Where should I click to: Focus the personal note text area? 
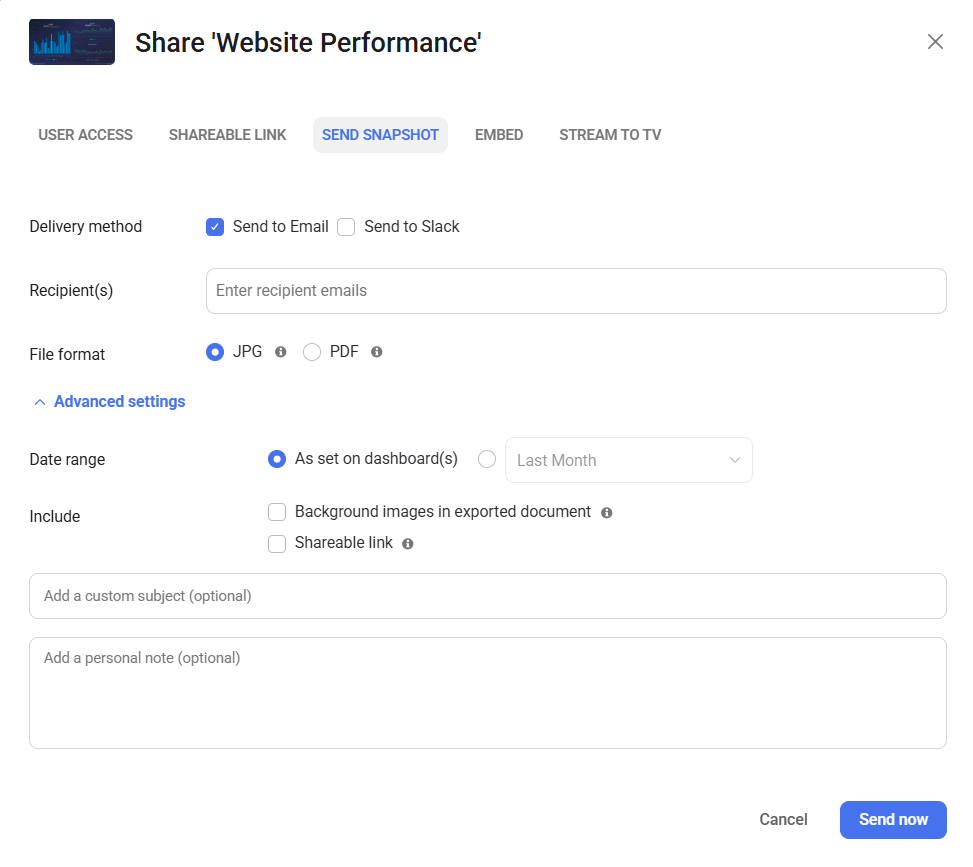[x=488, y=693]
